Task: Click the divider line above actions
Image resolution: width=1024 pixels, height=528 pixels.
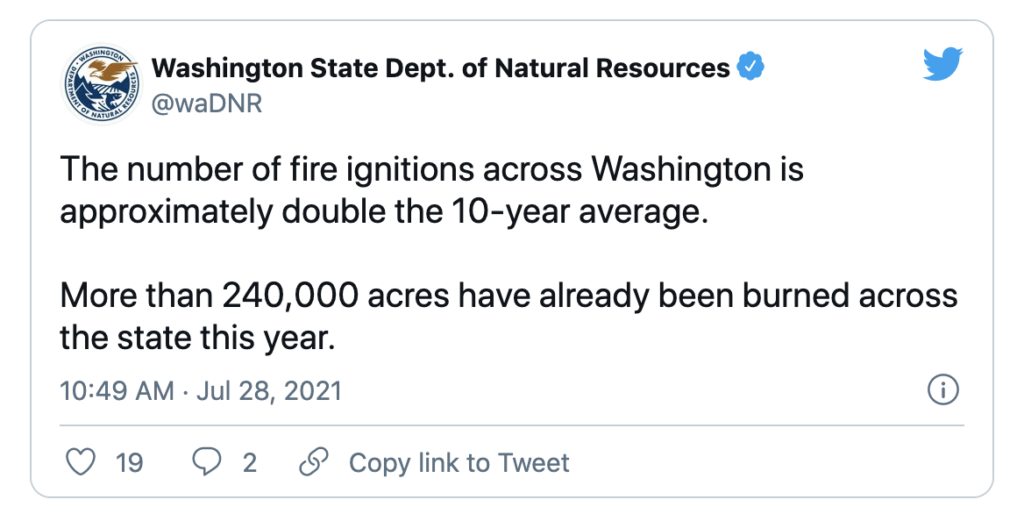Action: 512,425
